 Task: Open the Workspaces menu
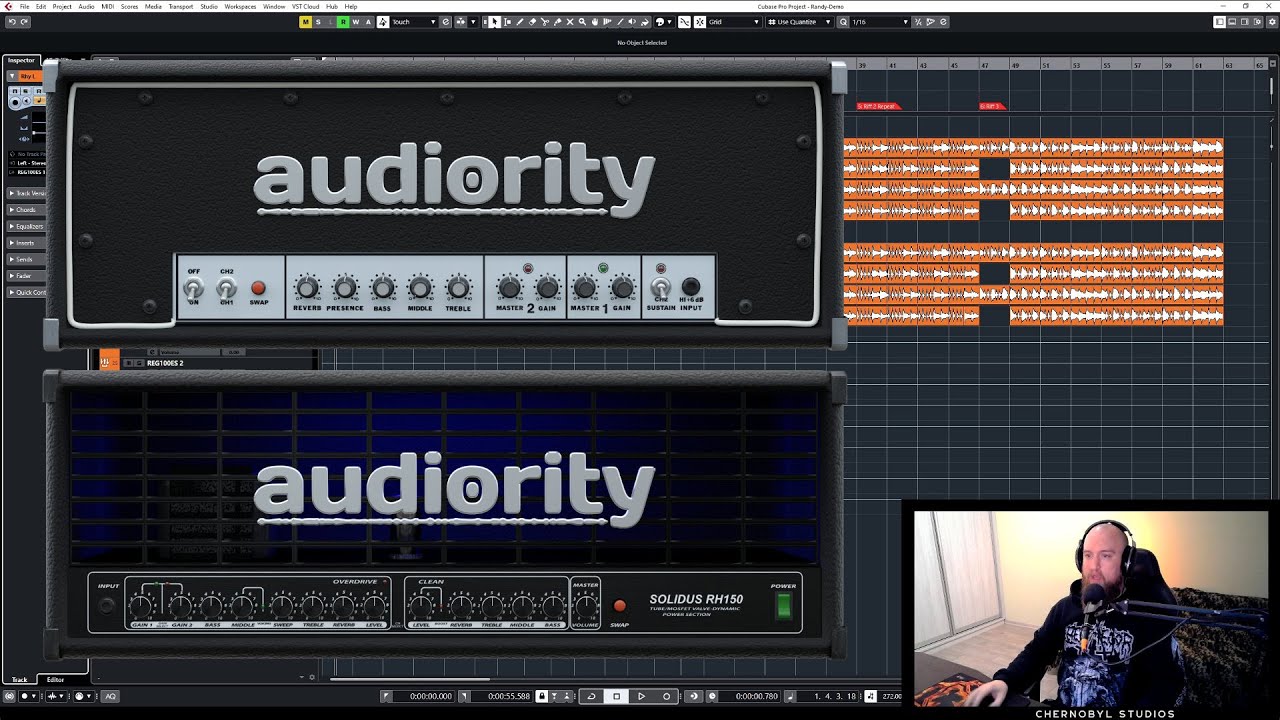pos(240,6)
